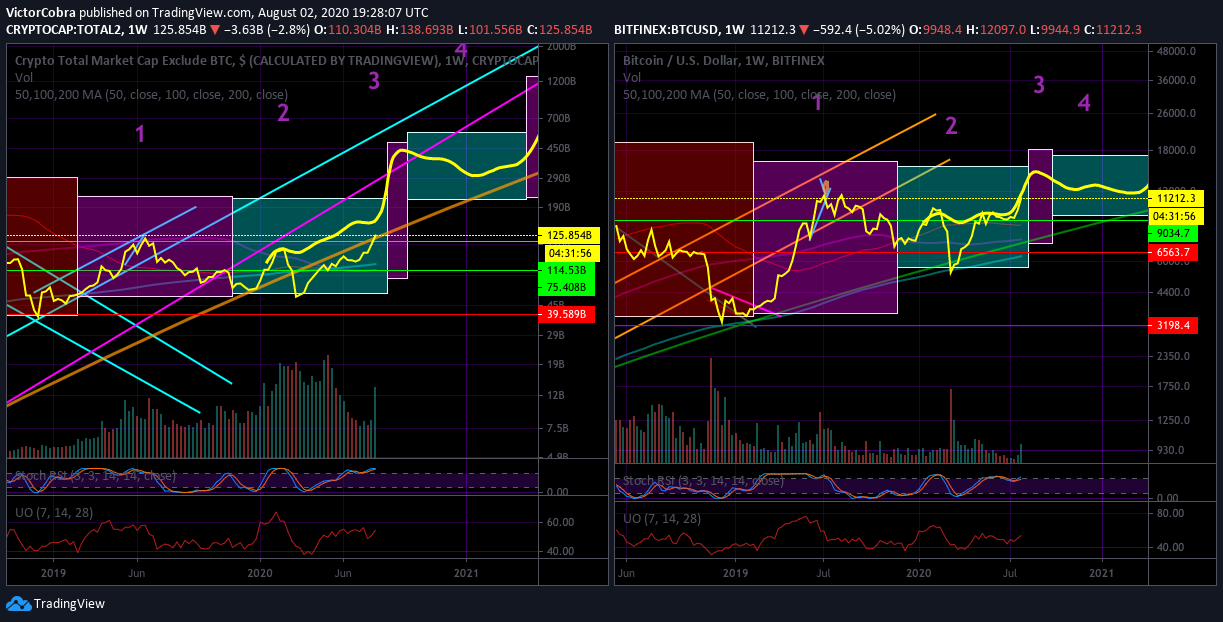Viewport: 1223px width, 622px height.
Task: Click the 36000.0 tick on the Bitcoin price axis
Action: [1175, 80]
